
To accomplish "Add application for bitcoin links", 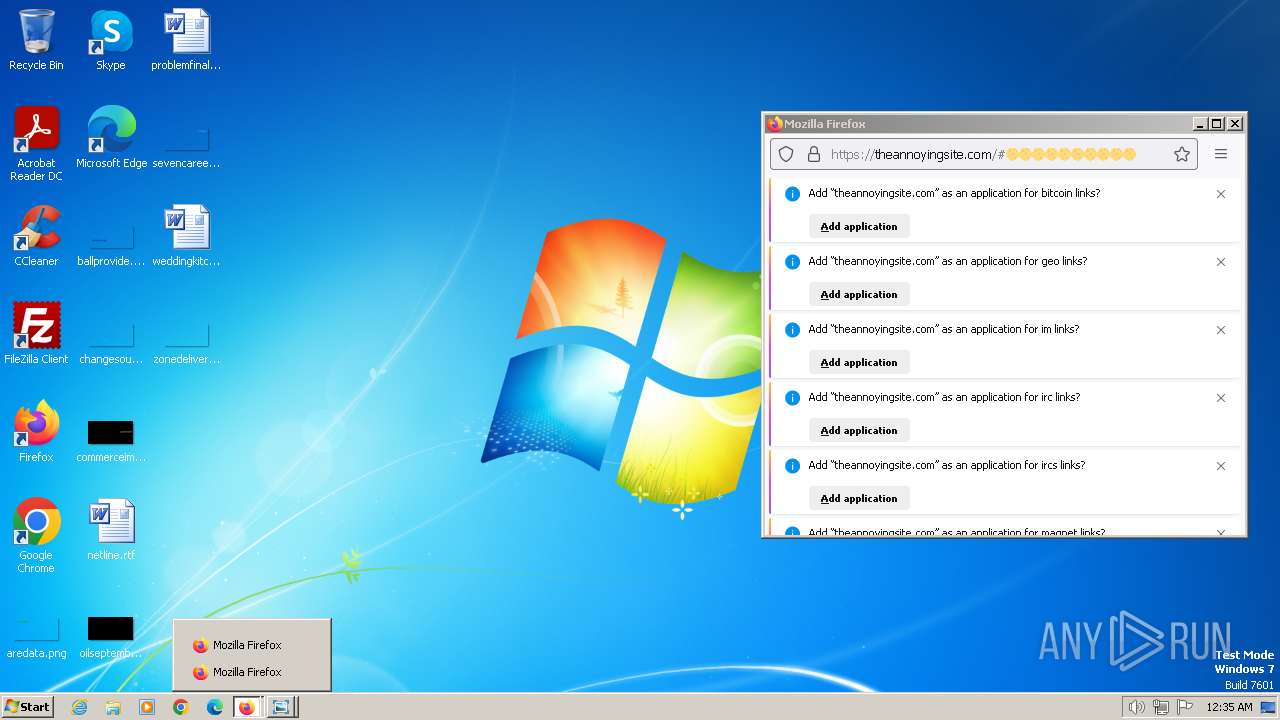I will point(859,226).
